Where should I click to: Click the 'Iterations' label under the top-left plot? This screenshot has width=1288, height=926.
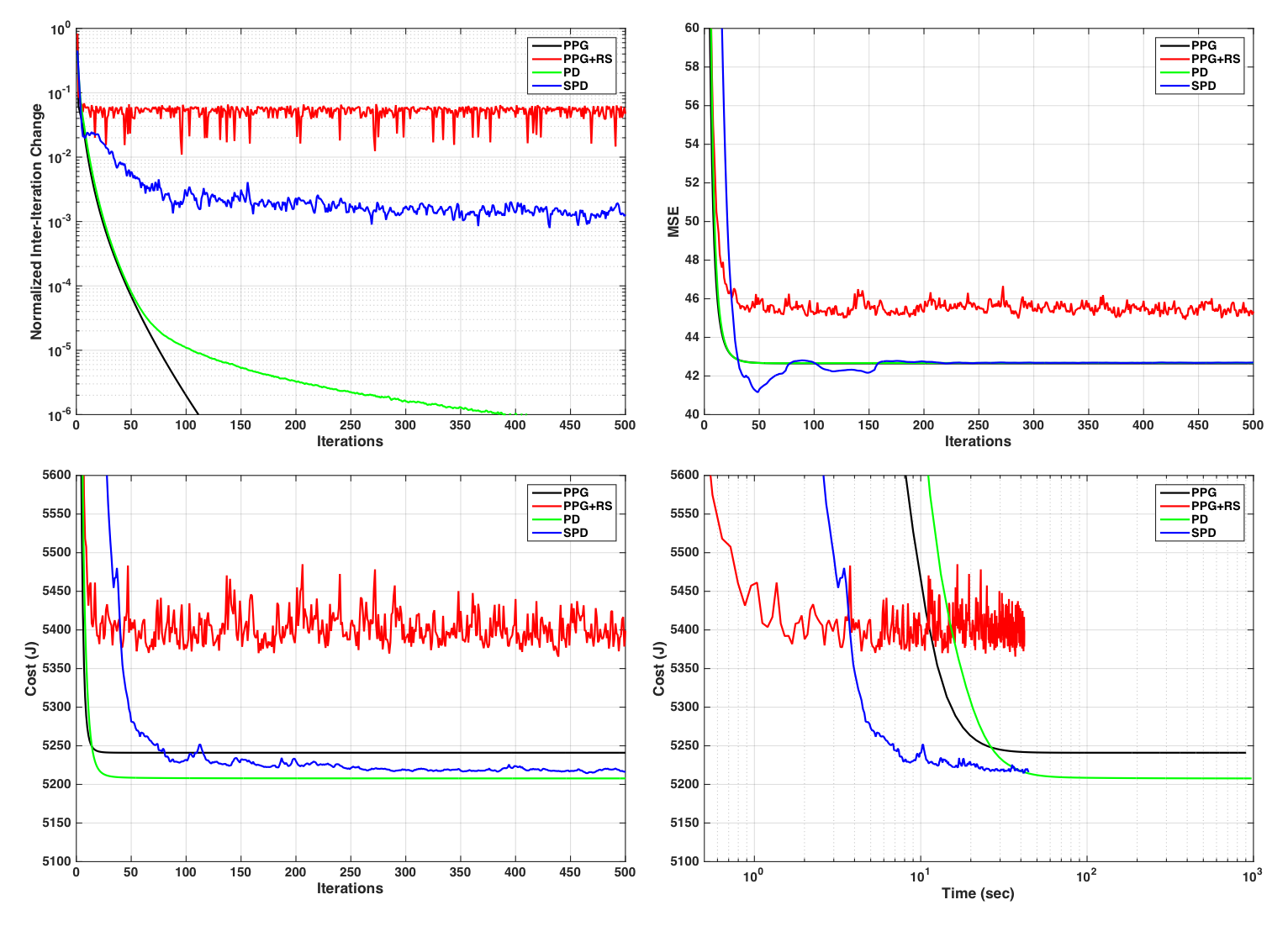[350, 441]
